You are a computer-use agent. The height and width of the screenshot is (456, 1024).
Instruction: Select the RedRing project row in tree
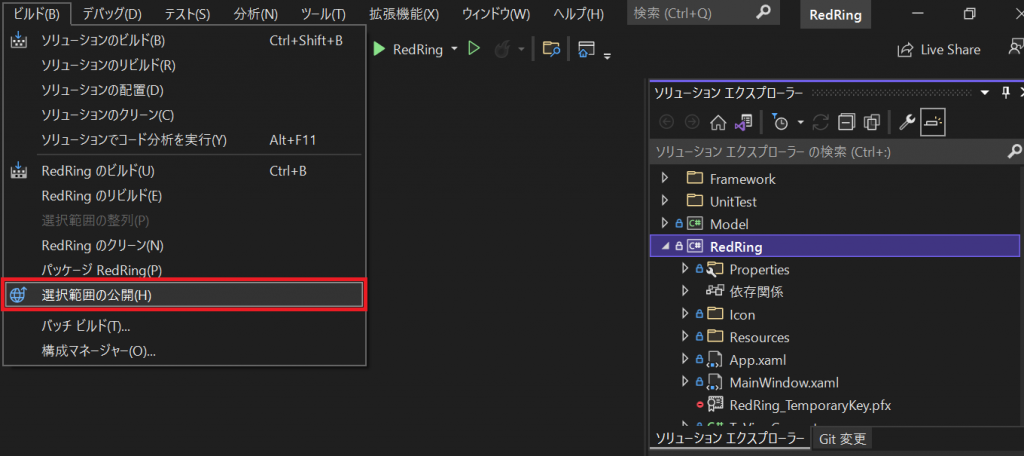point(835,246)
